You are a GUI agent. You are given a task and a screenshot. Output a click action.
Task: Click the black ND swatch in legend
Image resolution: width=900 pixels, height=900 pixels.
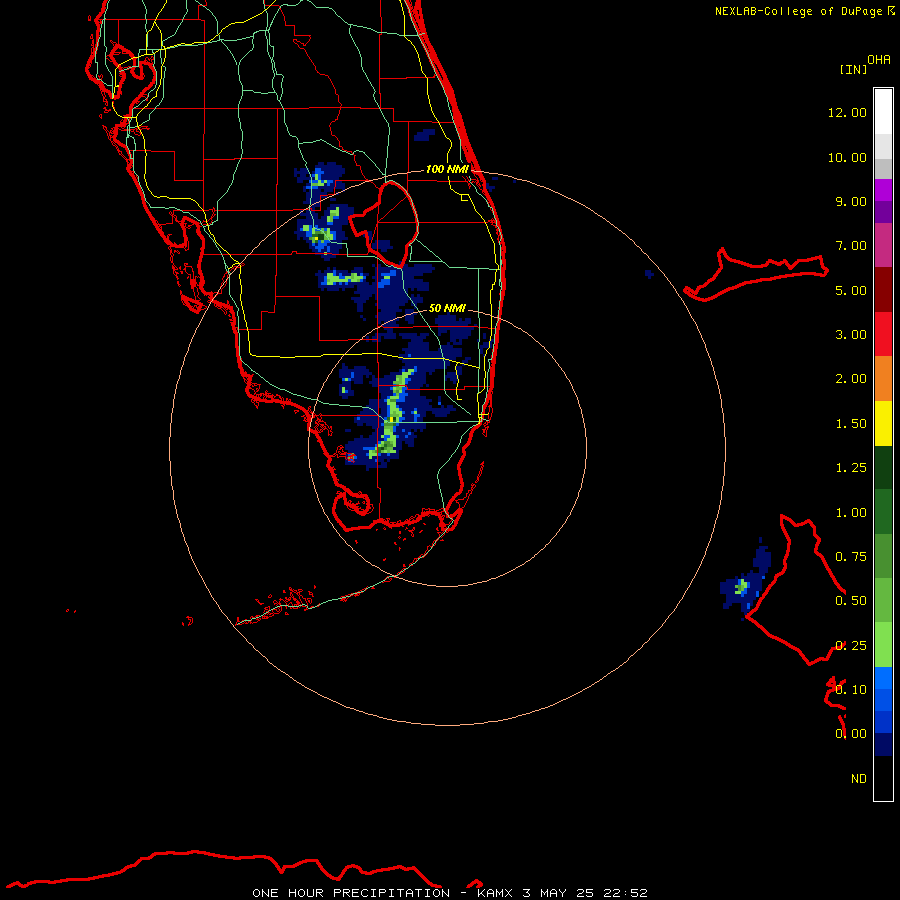tap(883, 778)
